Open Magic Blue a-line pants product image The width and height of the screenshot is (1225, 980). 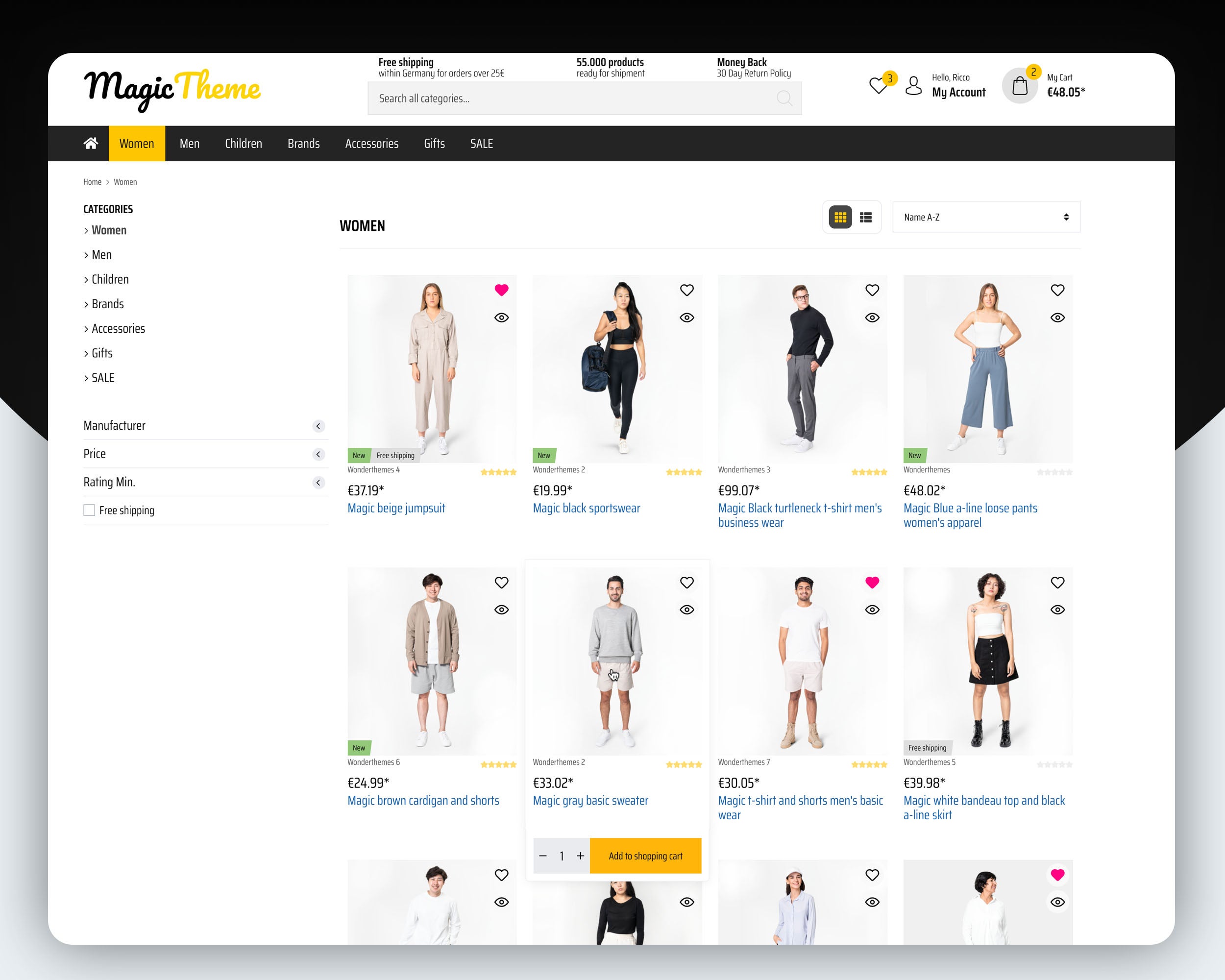988,368
